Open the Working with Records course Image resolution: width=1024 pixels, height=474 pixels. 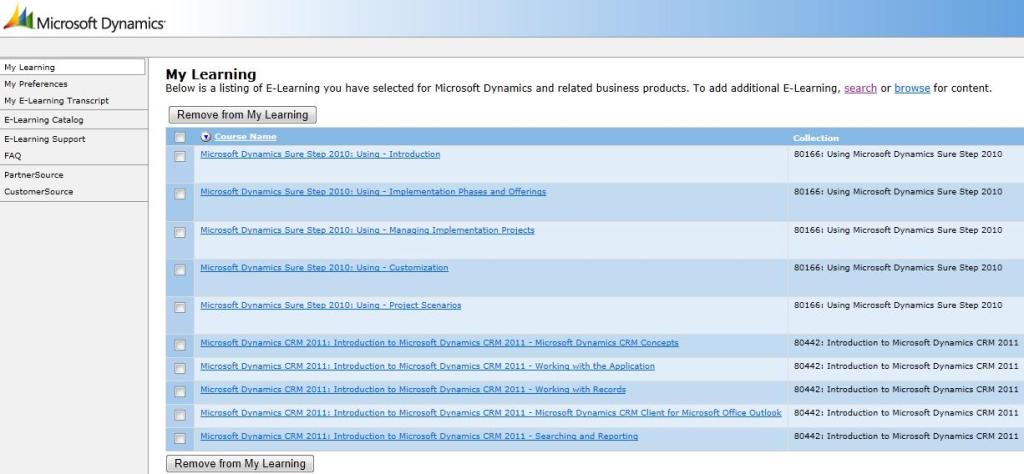(413, 390)
